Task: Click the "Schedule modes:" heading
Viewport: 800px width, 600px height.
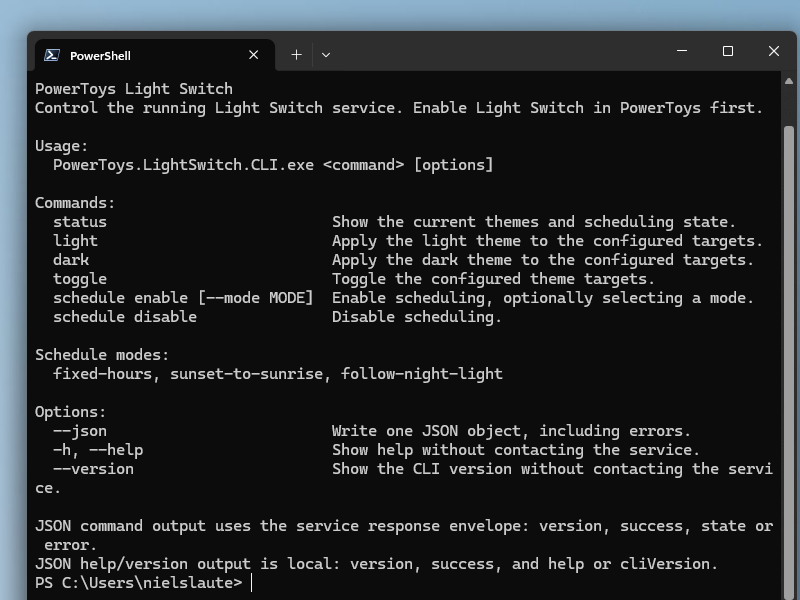Action: click(102, 355)
